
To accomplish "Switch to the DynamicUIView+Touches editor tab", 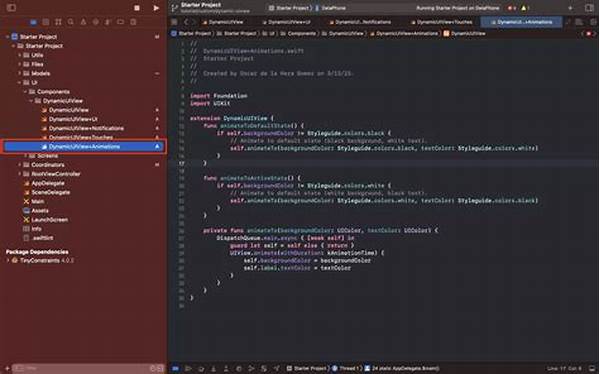I will [x=442, y=22].
